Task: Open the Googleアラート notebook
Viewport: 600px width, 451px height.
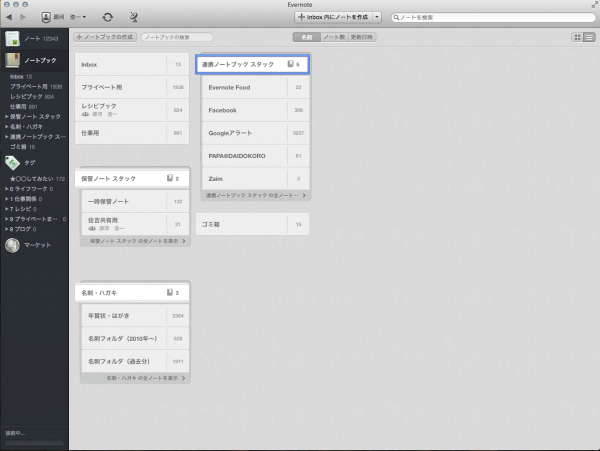Action: point(256,133)
